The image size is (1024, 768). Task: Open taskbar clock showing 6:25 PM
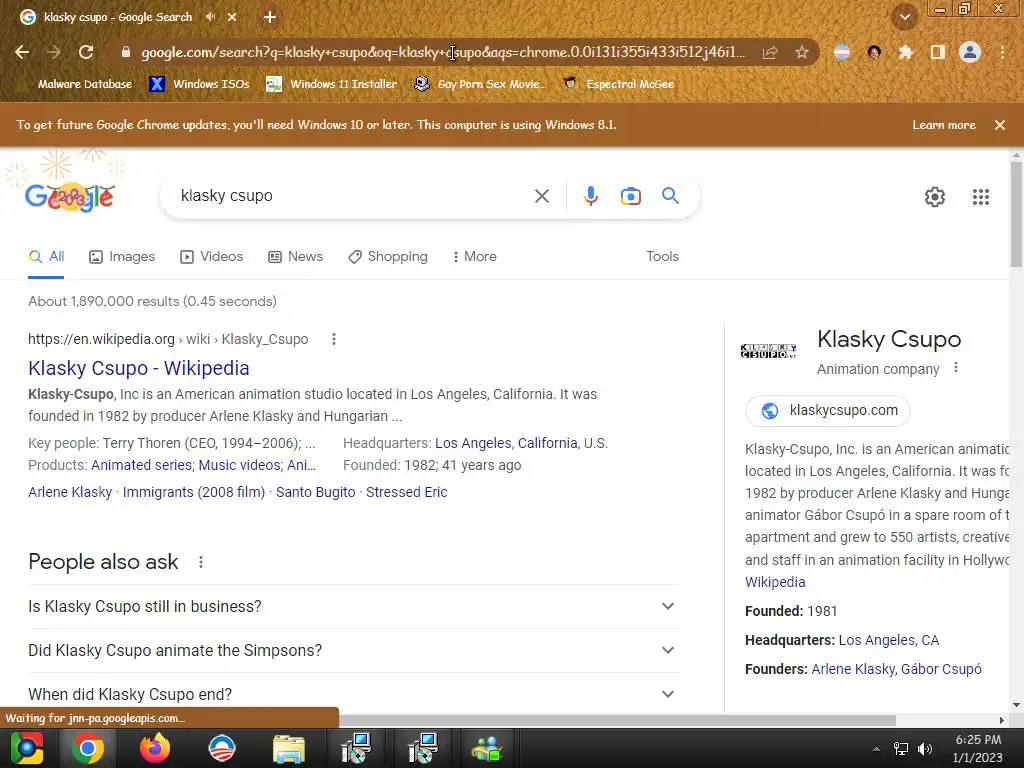pyautogui.click(x=978, y=748)
